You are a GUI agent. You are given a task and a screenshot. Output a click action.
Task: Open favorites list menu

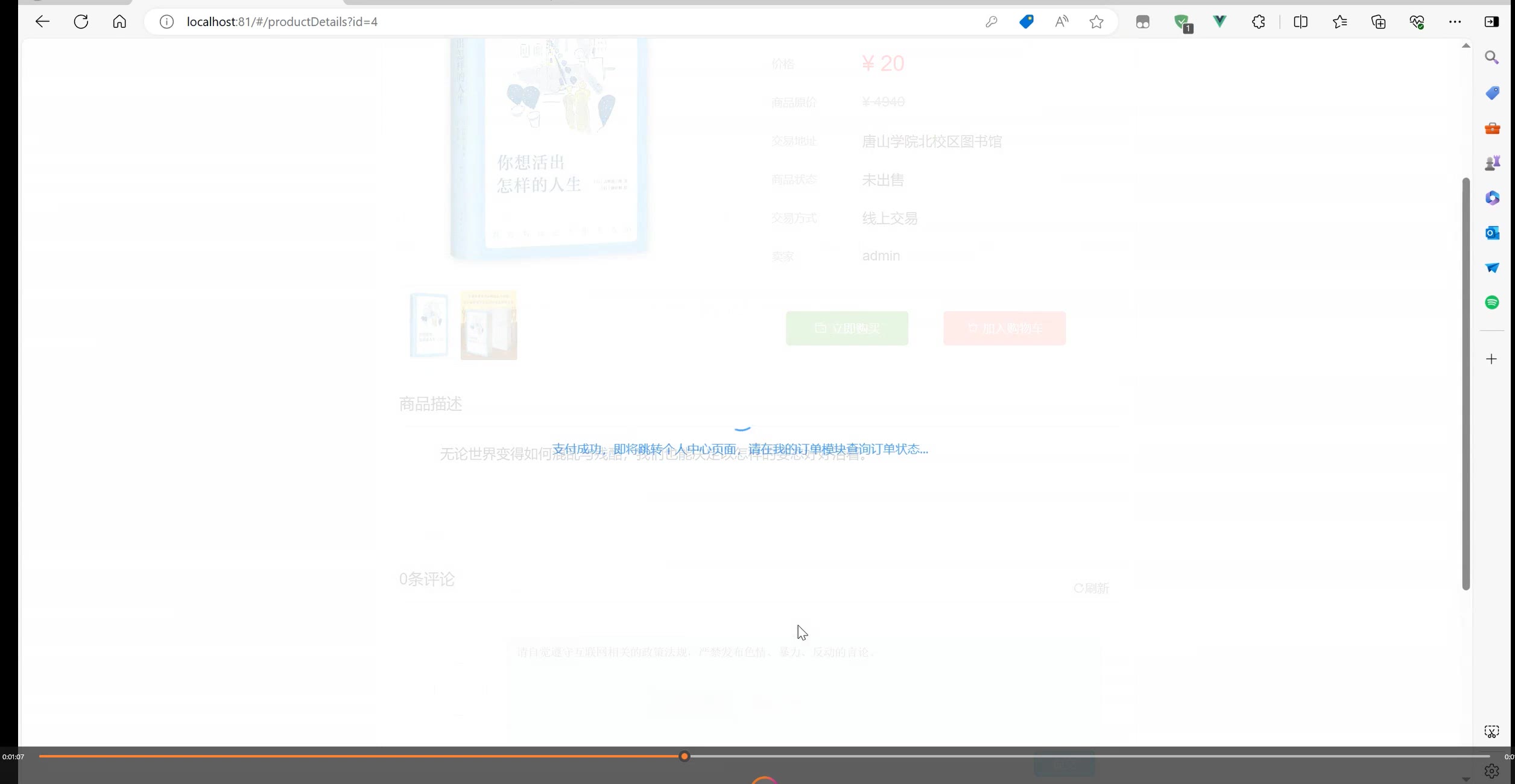(1339, 22)
